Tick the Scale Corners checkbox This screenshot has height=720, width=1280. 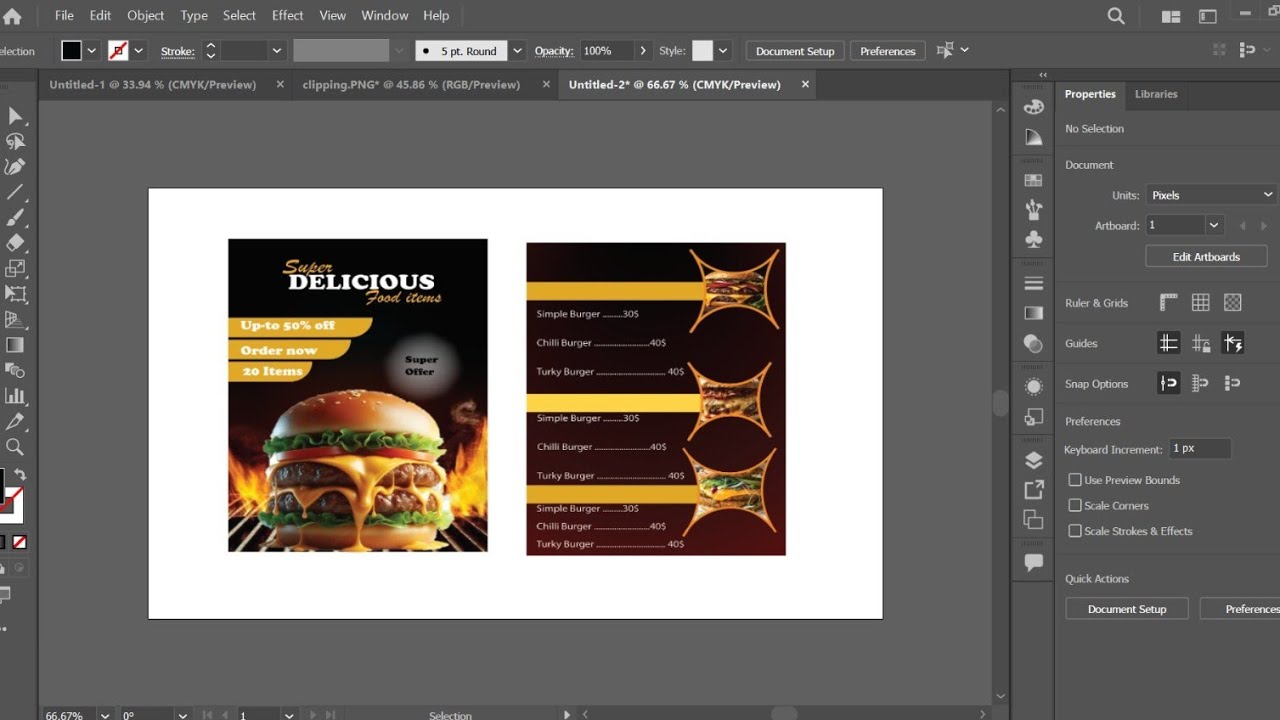1075,506
